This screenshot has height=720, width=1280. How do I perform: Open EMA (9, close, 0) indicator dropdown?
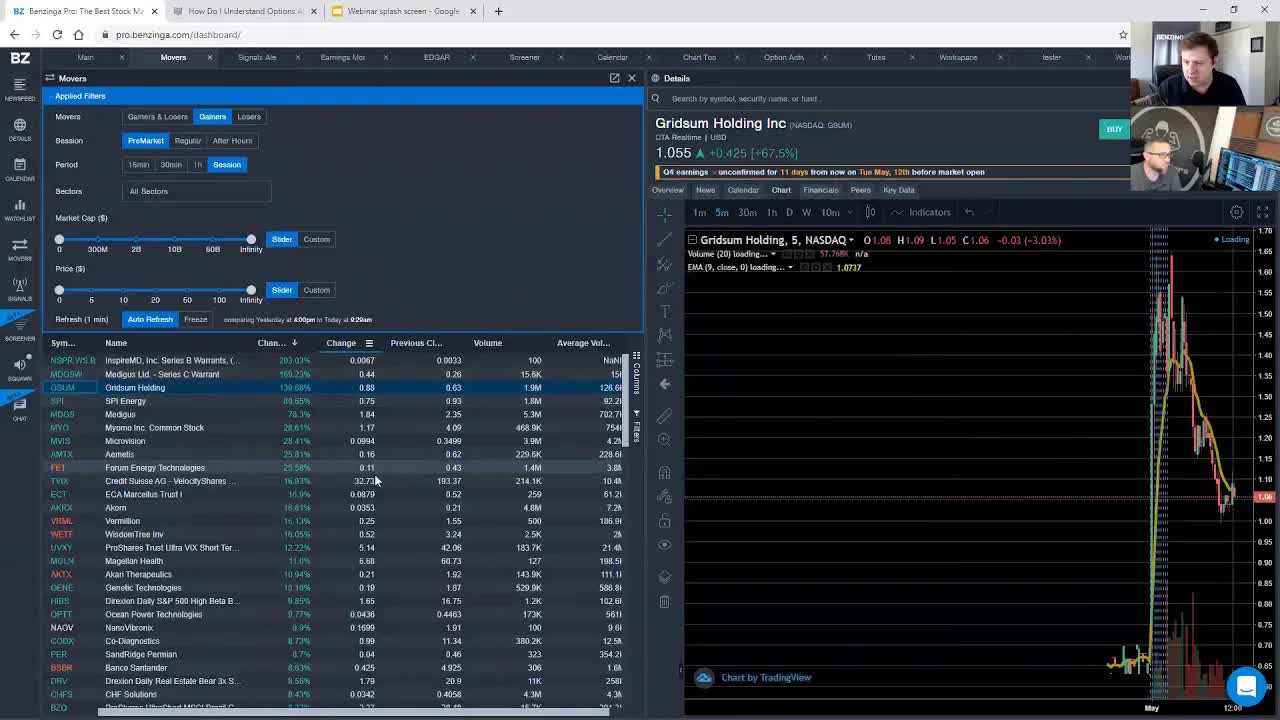click(790, 268)
